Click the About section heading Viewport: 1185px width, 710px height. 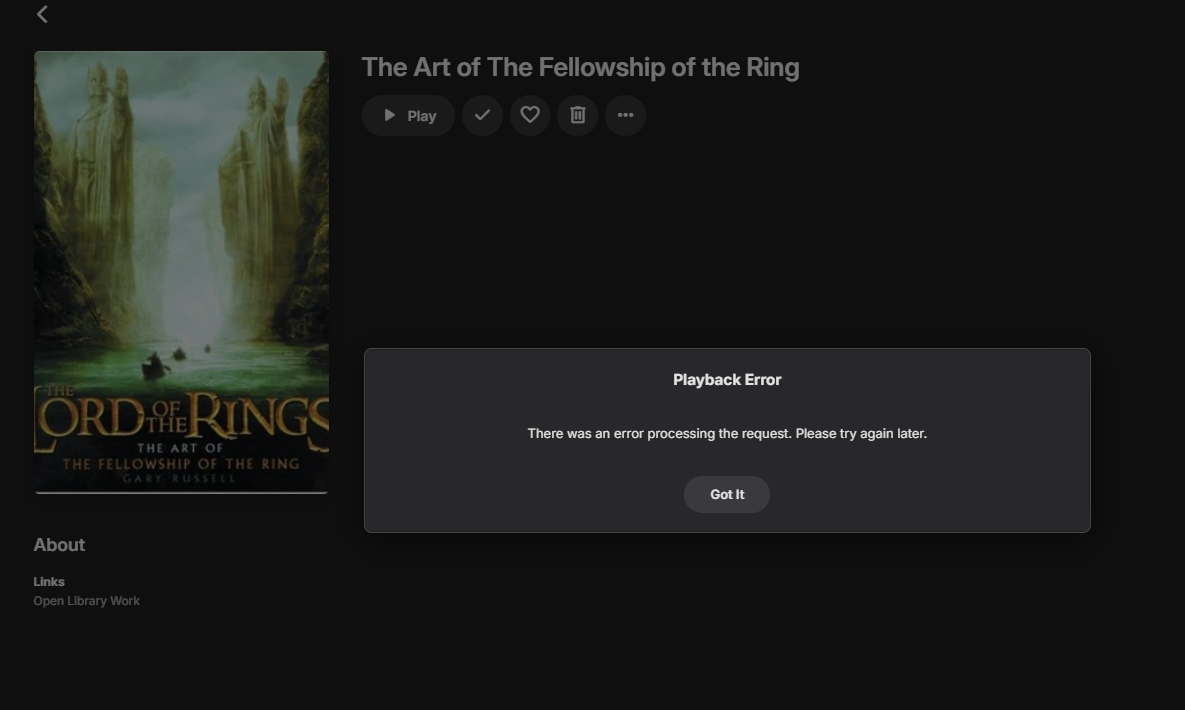(59, 545)
